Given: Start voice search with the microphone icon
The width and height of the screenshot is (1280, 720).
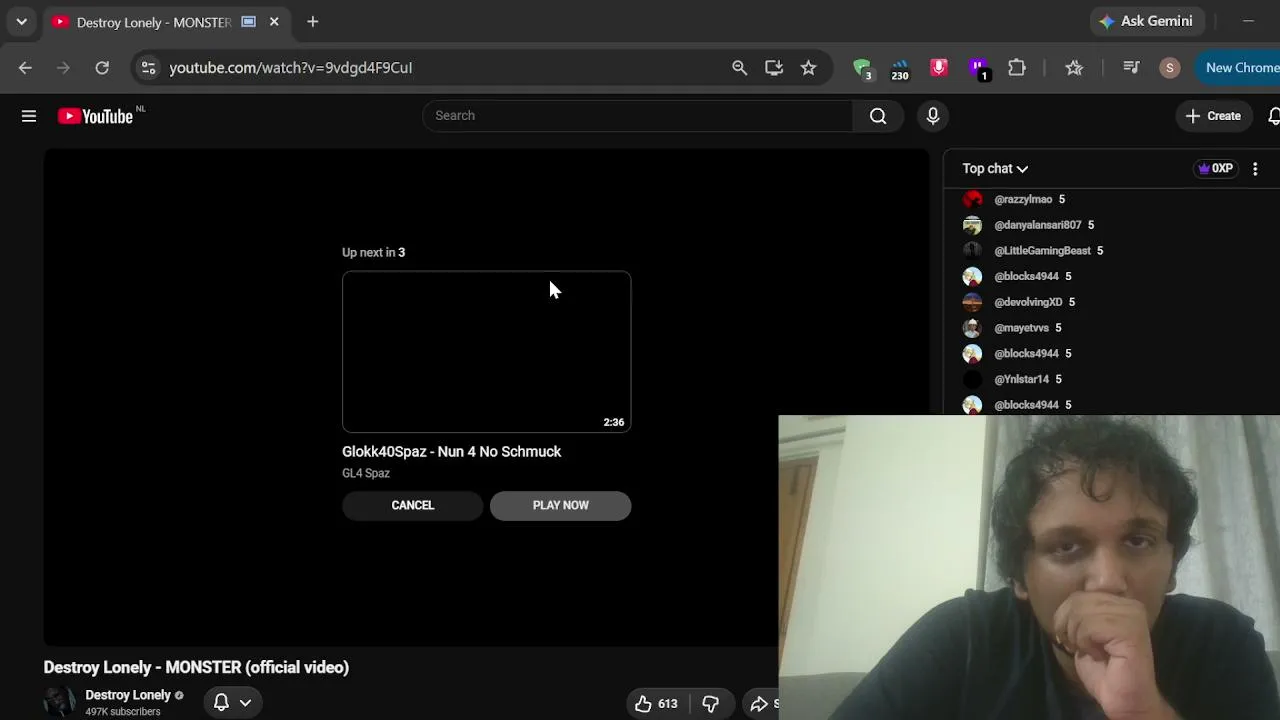Looking at the screenshot, I should point(933,116).
